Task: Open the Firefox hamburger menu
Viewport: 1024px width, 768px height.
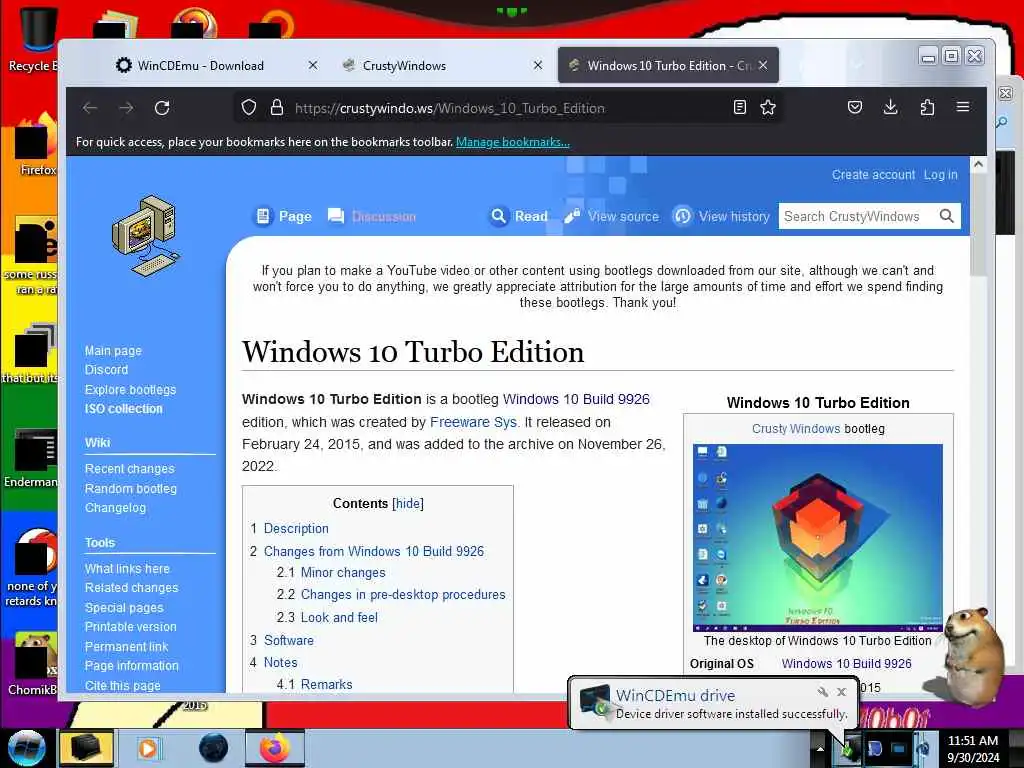Action: (x=963, y=106)
